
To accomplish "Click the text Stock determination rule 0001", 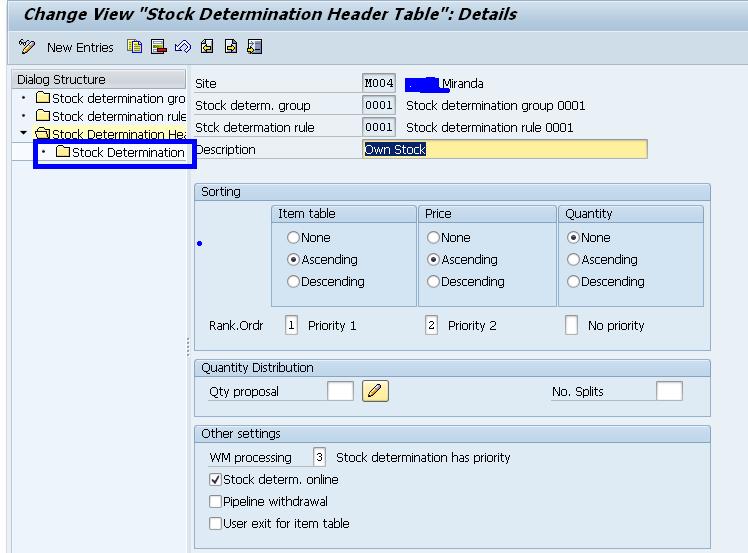I will (x=489, y=127).
